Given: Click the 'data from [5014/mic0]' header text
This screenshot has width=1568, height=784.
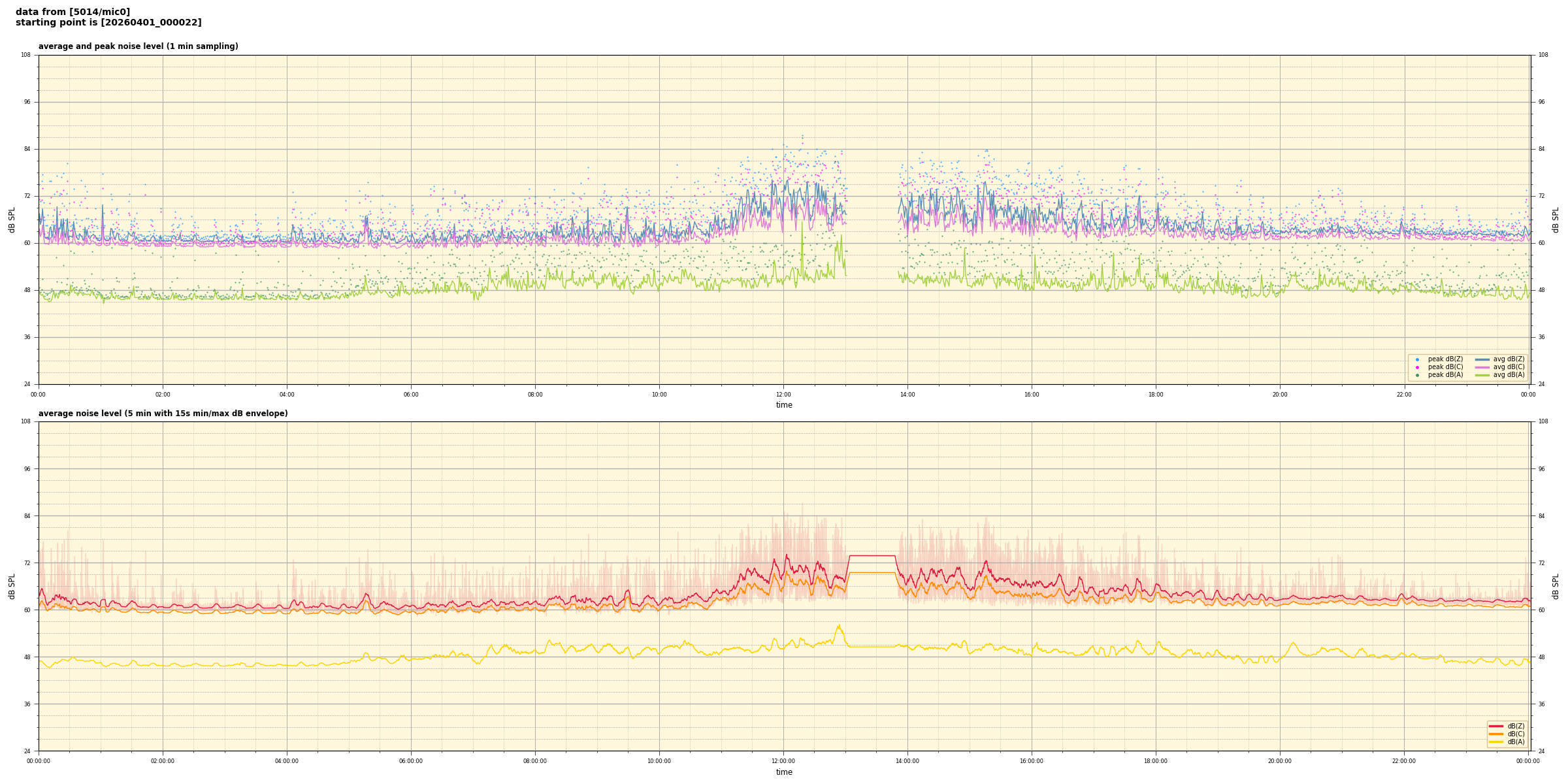Looking at the screenshot, I should 73,12.
